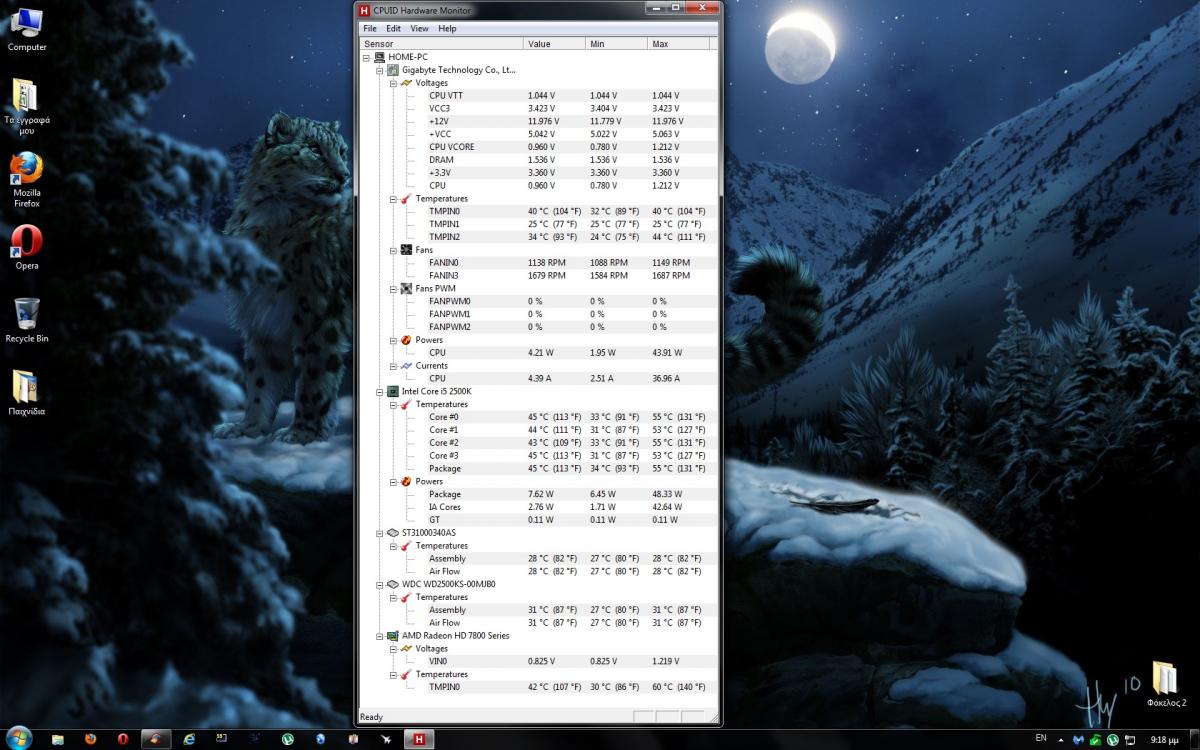Collapse the motherboard Voltages group

393,83
